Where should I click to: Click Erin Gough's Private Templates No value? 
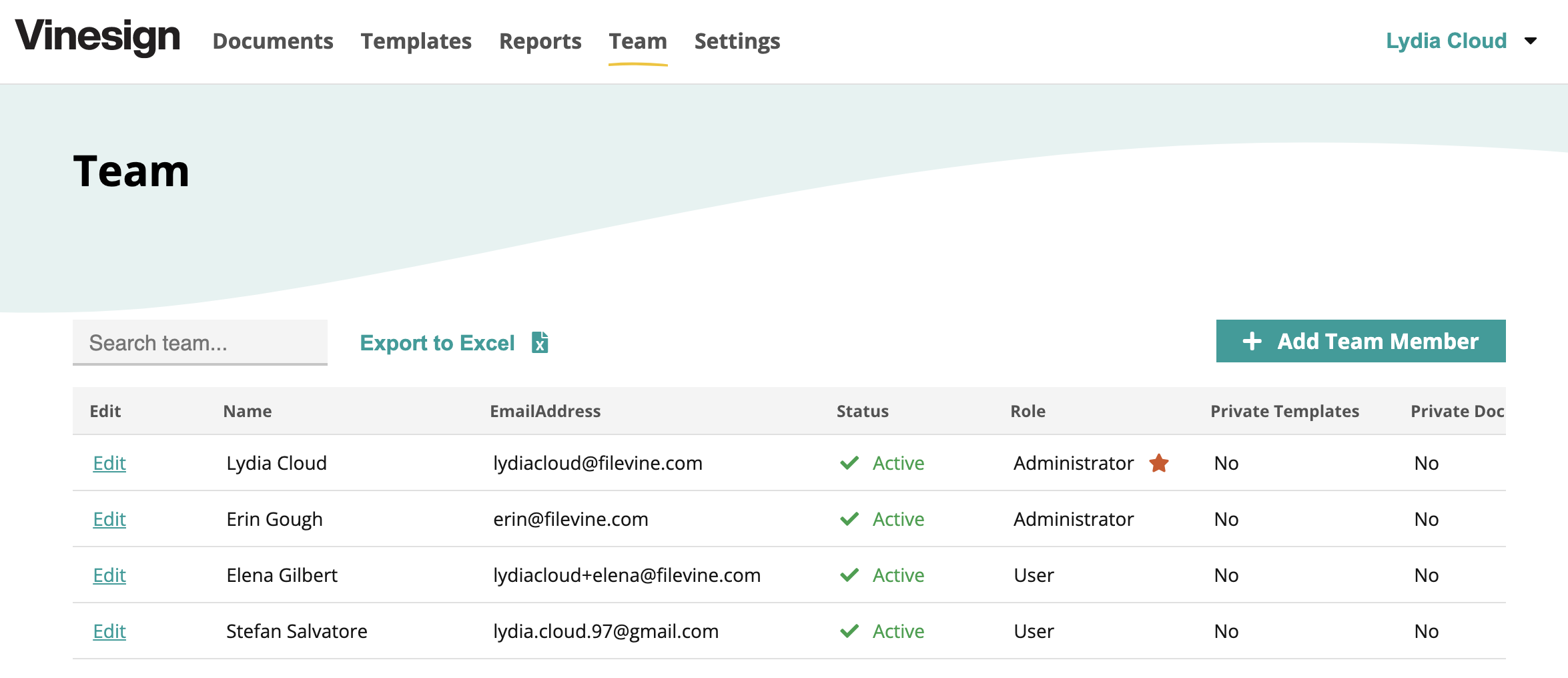(x=1226, y=519)
